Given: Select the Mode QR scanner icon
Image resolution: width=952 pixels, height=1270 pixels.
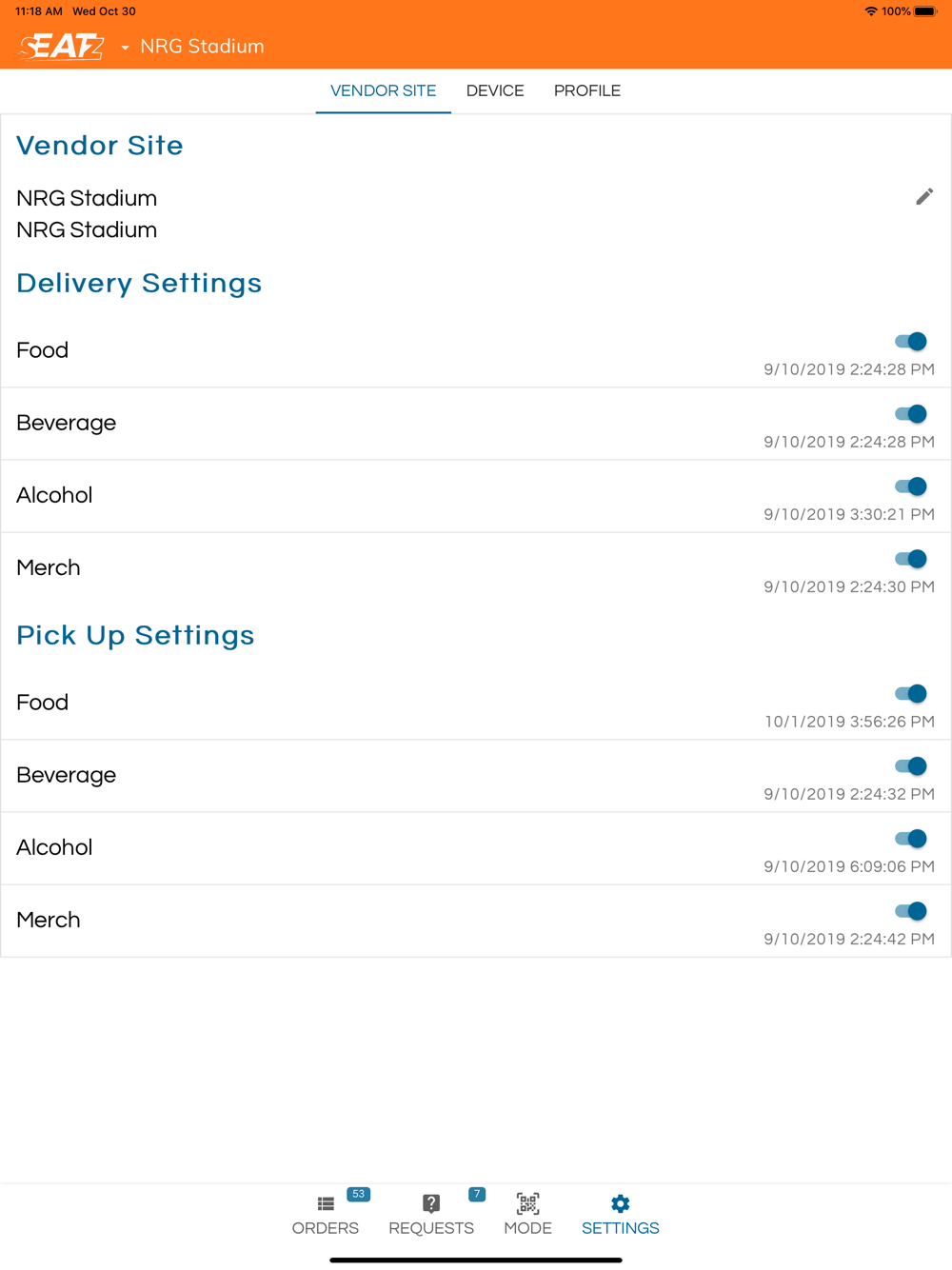Looking at the screenshot, I should click(x=527, y=1203).
